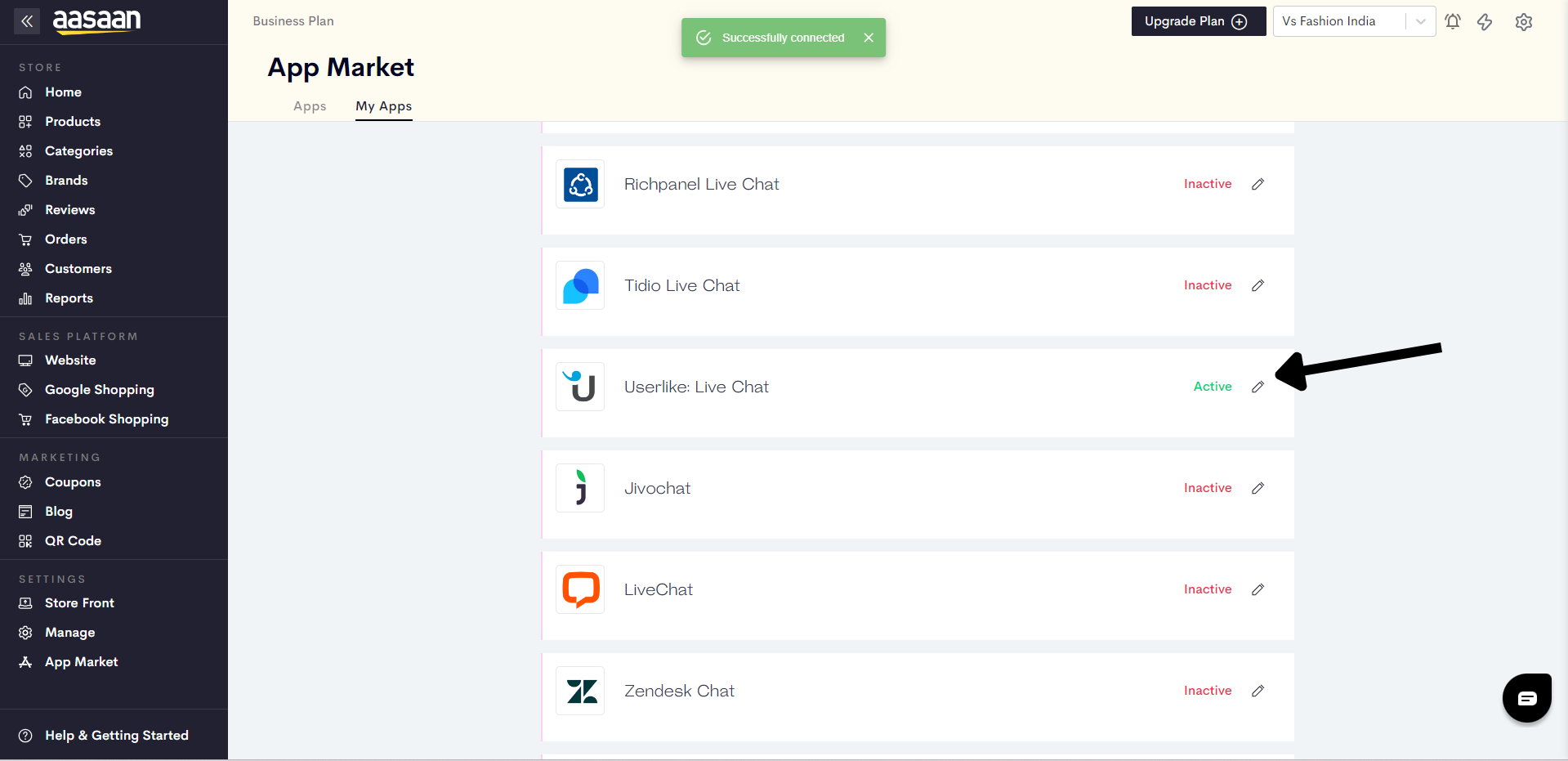Click Inactive status of LiveChat
Screen dimensions: 1568x761
coord(1208,589)
